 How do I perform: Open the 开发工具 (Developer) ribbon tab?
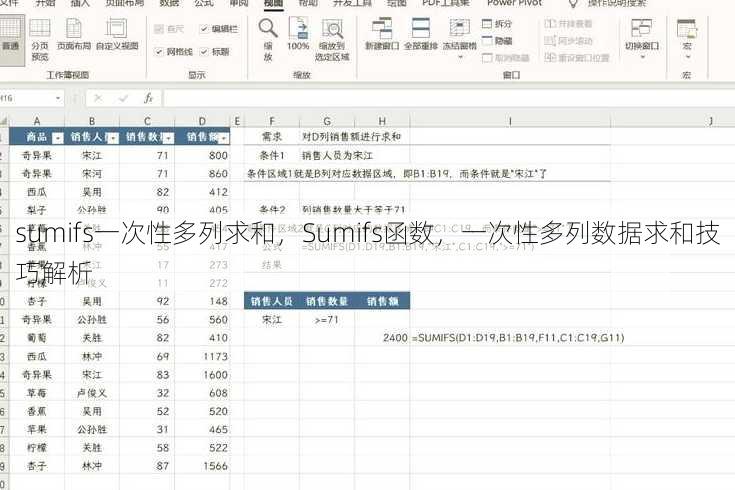350,3
